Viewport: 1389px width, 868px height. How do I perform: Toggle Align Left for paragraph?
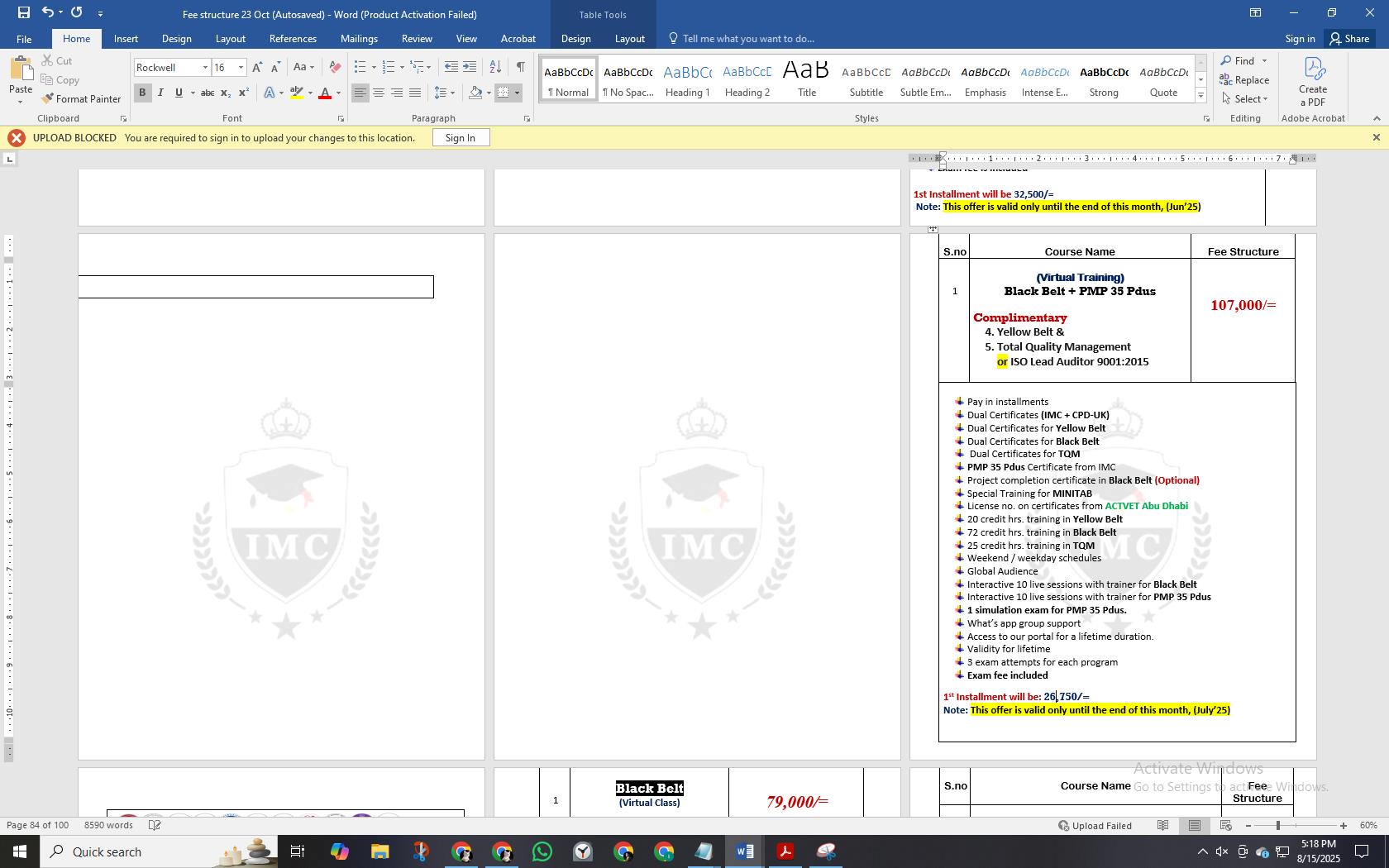[x=360, y=93]
